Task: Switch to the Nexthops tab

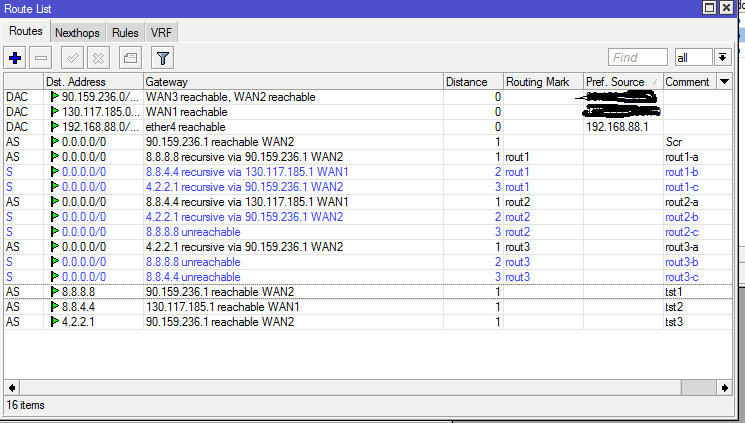Action: point(77,33)
